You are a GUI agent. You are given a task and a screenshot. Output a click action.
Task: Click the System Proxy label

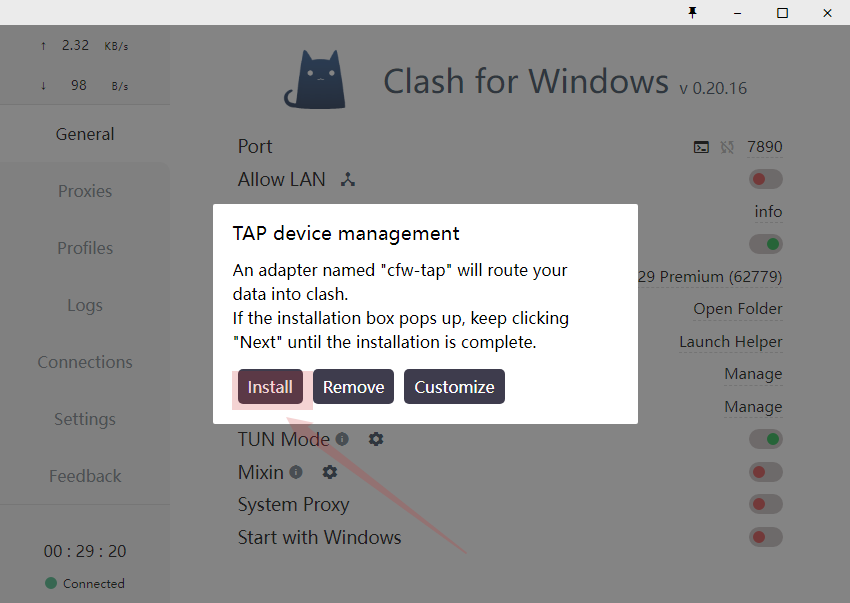click(x=293, y=505)
